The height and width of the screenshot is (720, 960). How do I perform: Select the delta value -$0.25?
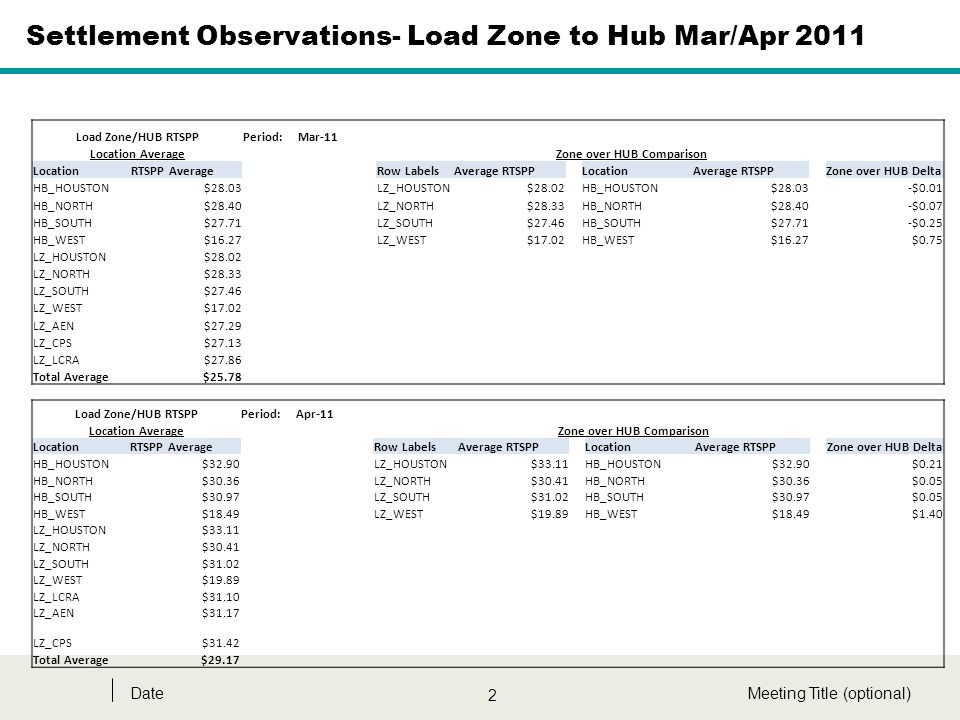pos(925,223)
